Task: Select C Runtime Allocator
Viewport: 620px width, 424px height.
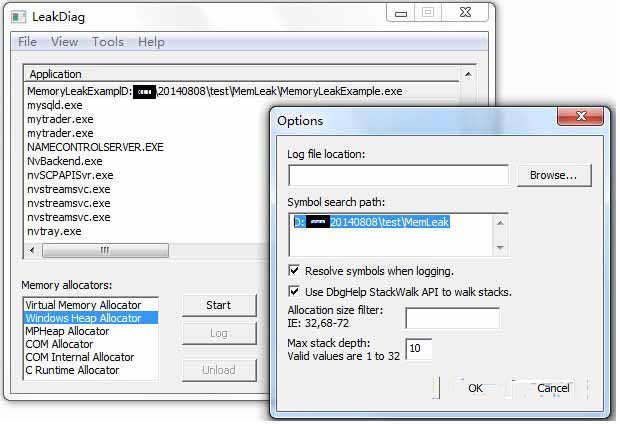Action: [x=91, y=370]
